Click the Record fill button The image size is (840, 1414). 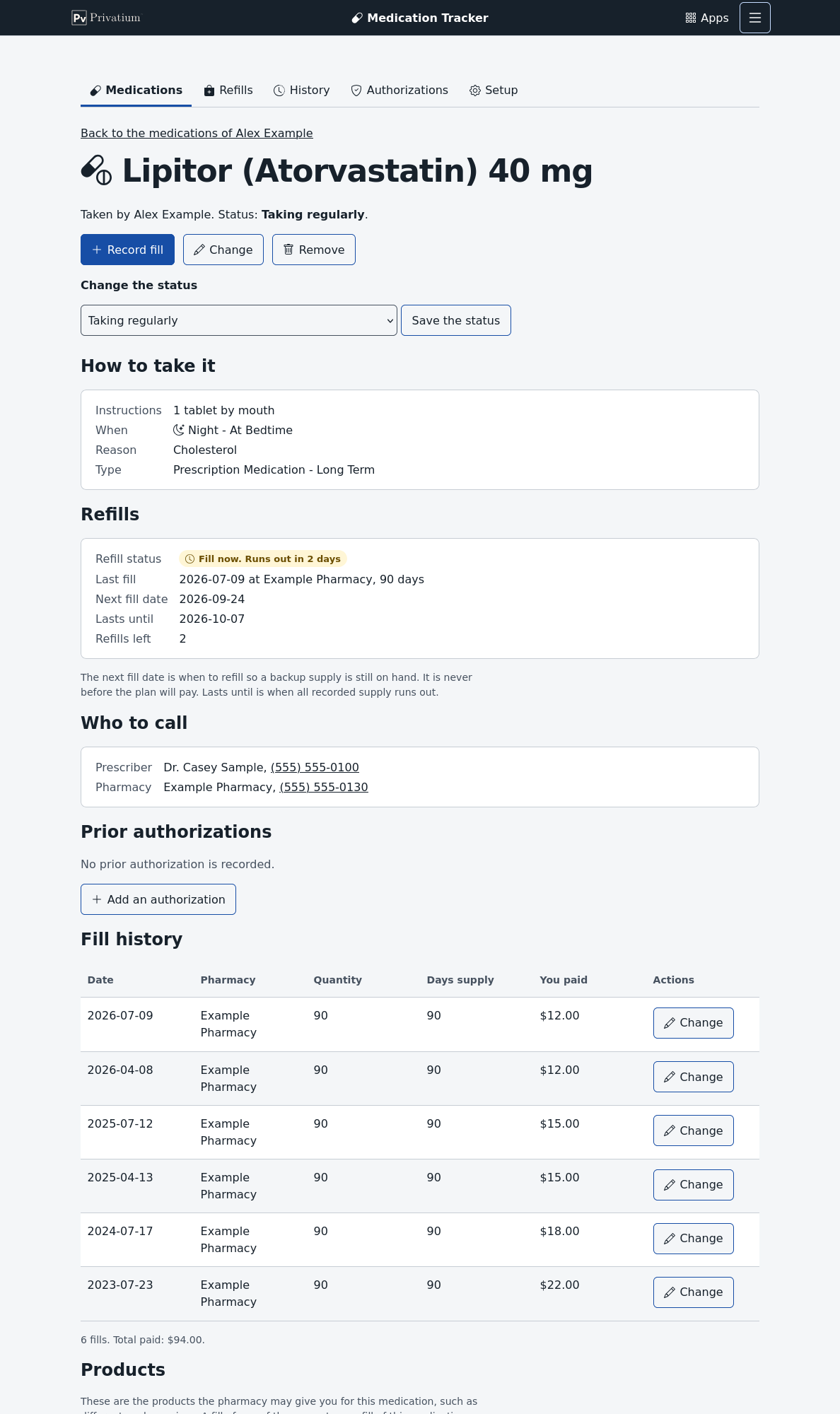pos(127,250)
